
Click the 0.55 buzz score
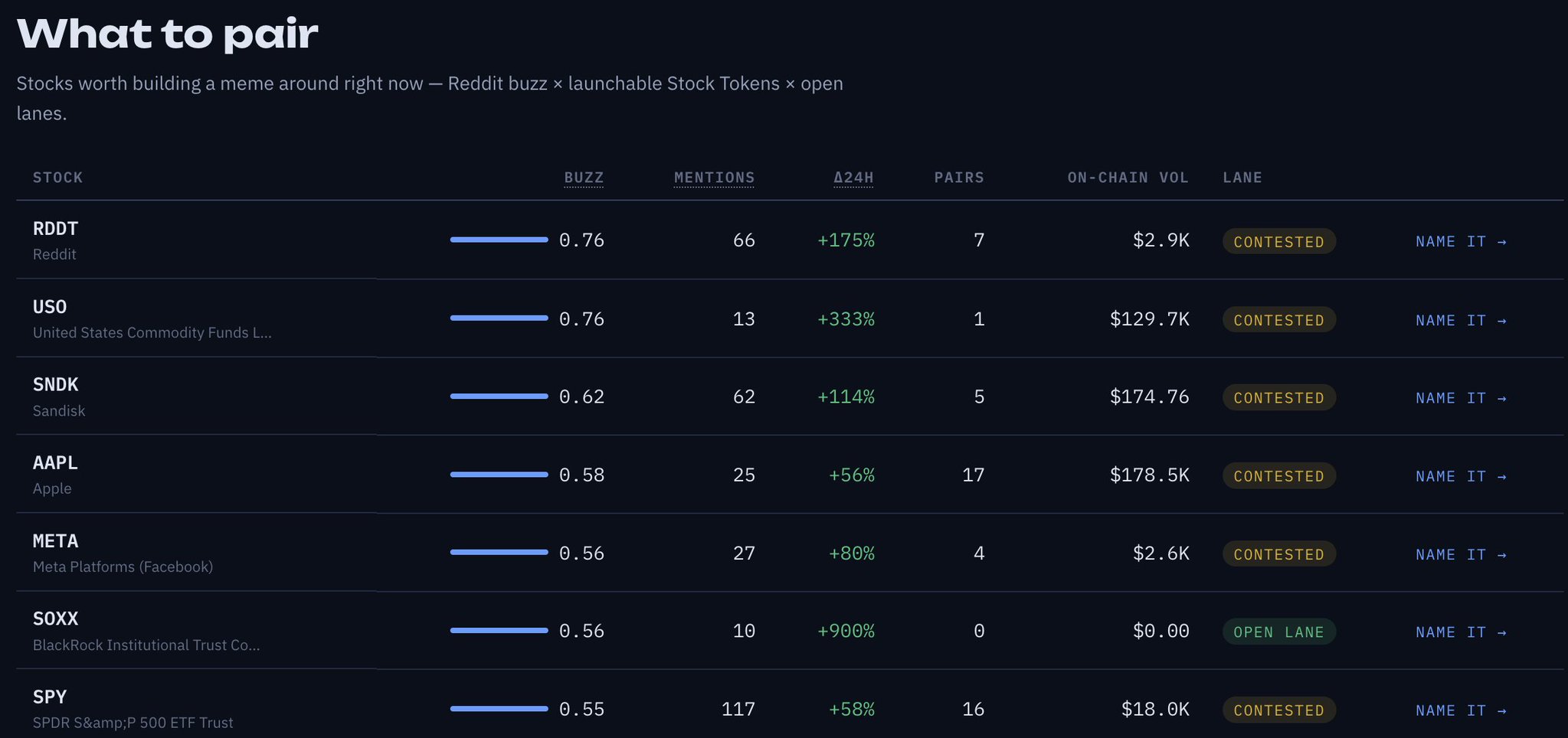click(581, 709)
